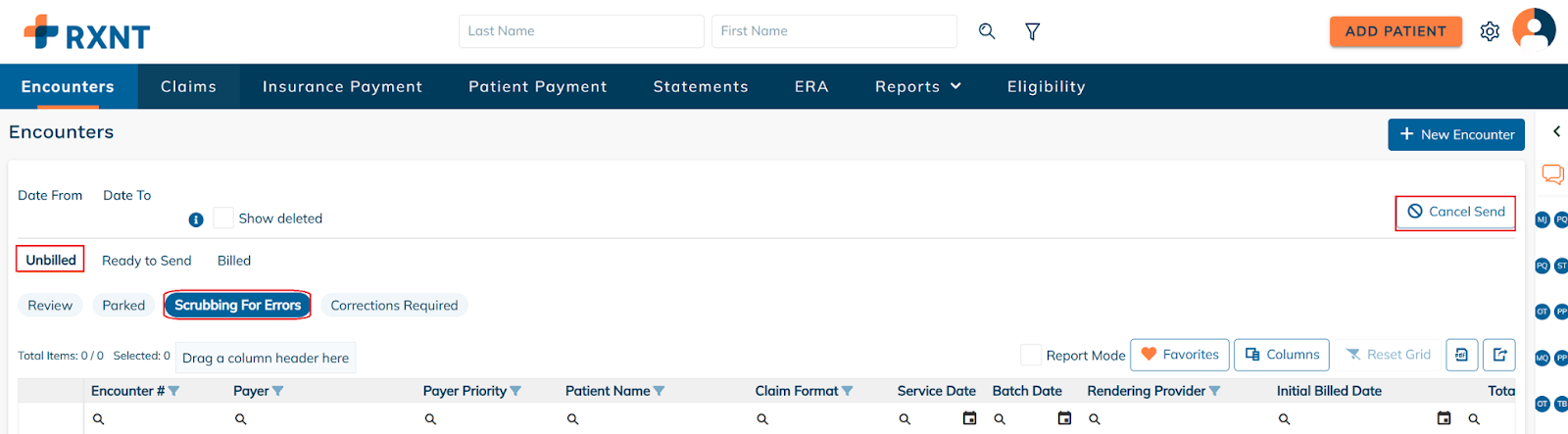Open the settings gear icon
Viewport: 1568px width, 434px height.
pos(1490,31)
